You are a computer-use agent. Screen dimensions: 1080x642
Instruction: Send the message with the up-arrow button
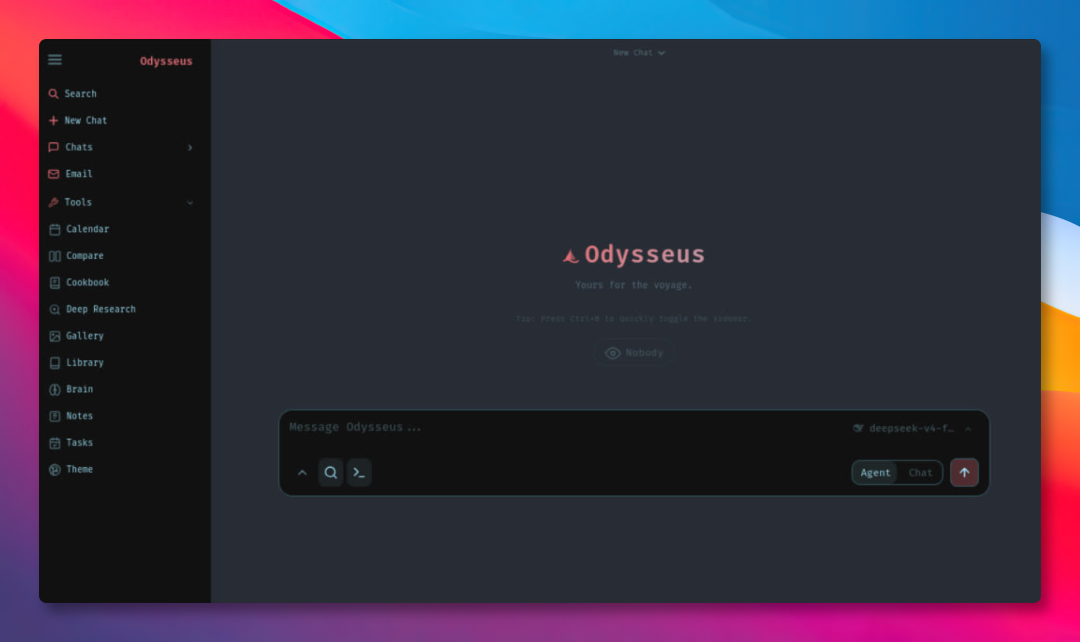coord(964,473)
